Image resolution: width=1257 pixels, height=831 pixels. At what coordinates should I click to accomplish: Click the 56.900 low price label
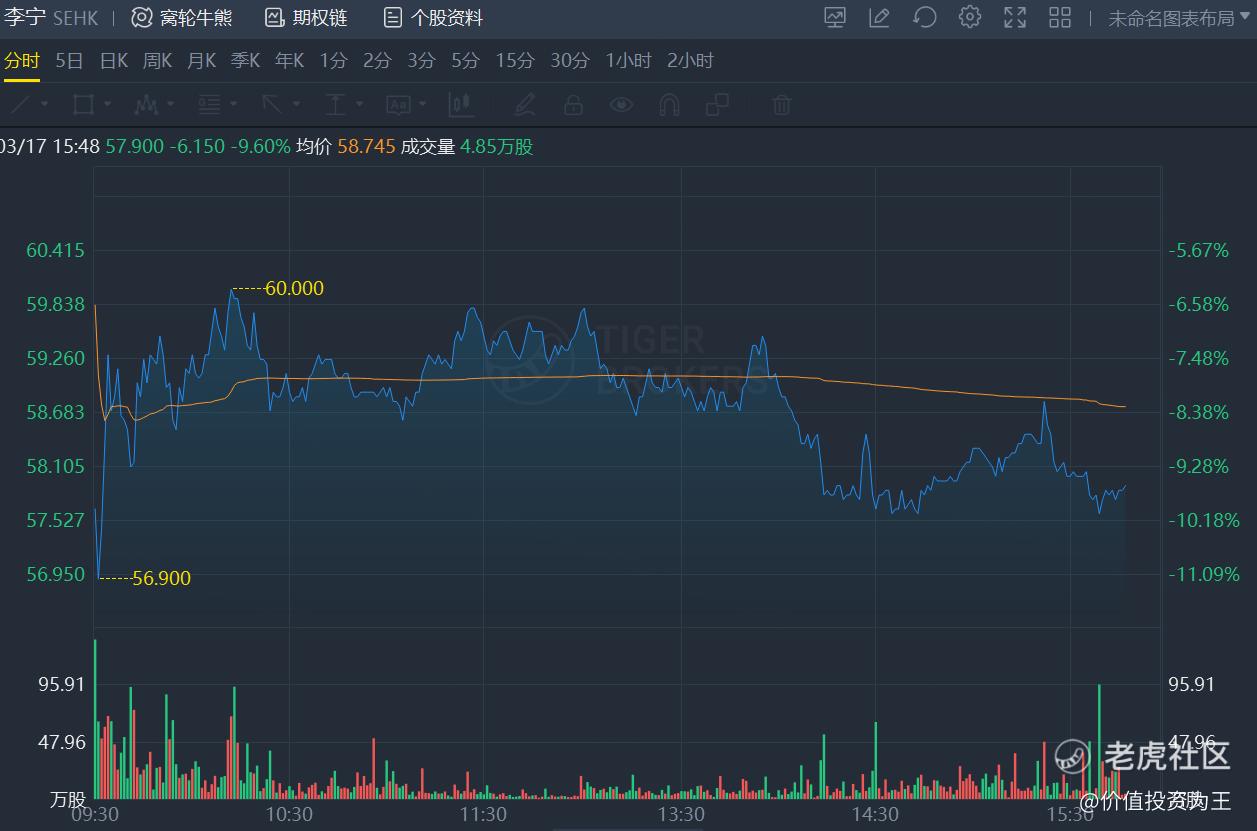pos(160,578)
